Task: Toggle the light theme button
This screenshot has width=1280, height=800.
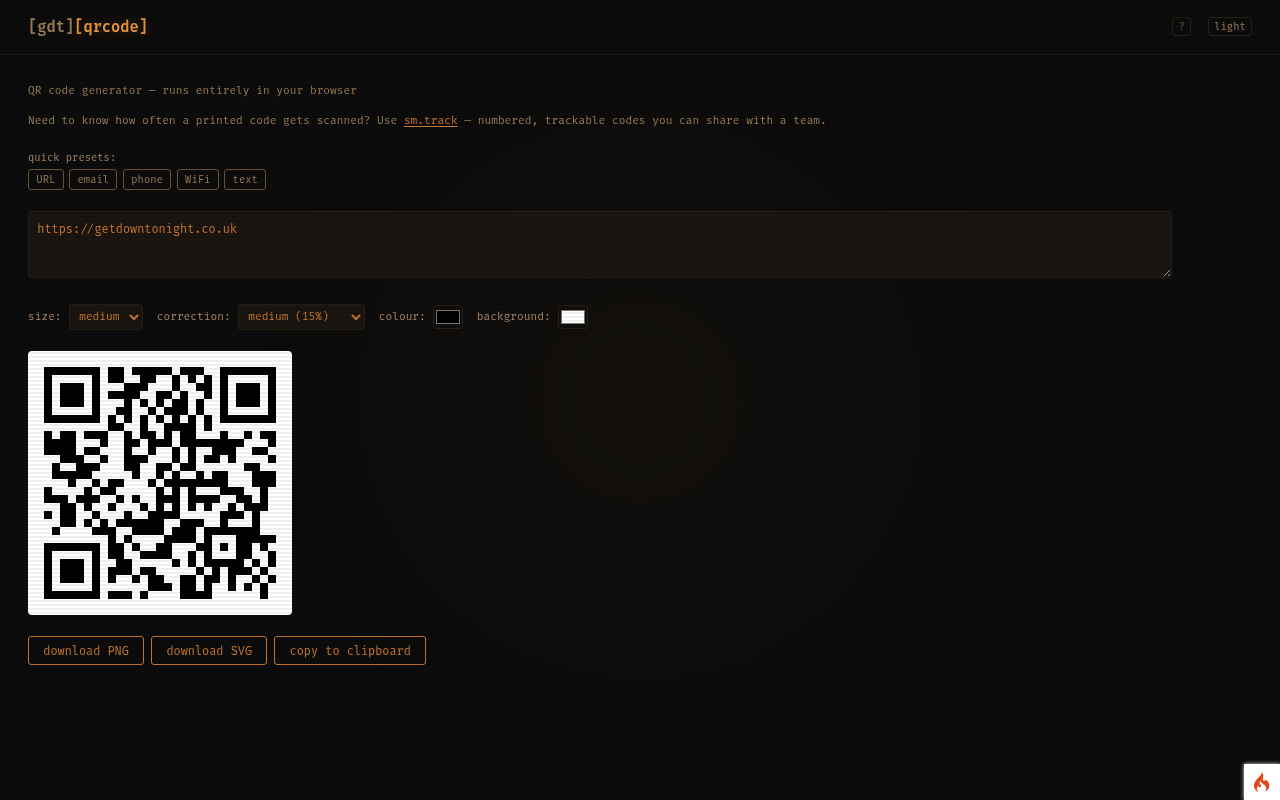Action: pos(1229,26)
